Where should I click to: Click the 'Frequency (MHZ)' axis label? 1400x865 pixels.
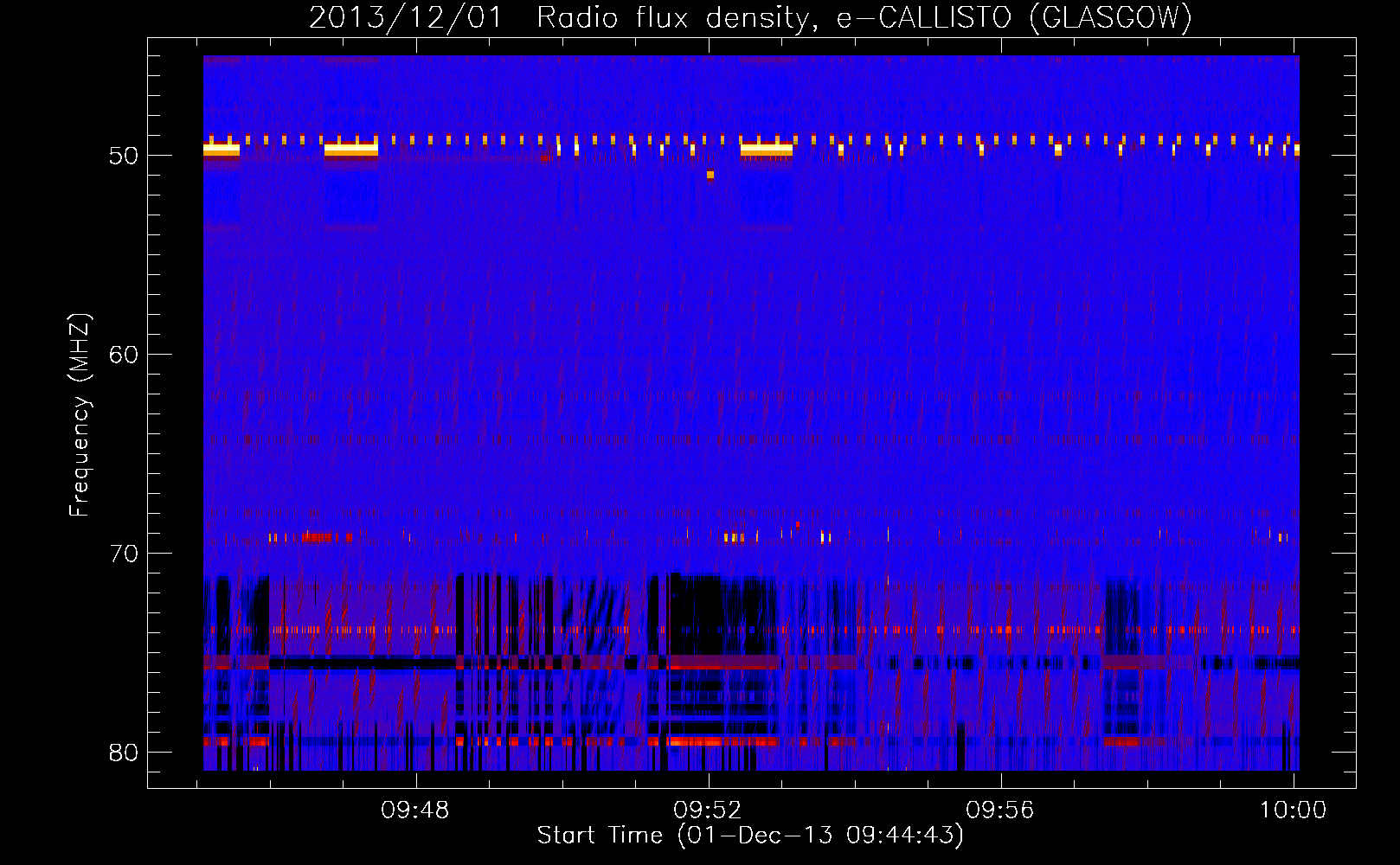tap(79, 415)
